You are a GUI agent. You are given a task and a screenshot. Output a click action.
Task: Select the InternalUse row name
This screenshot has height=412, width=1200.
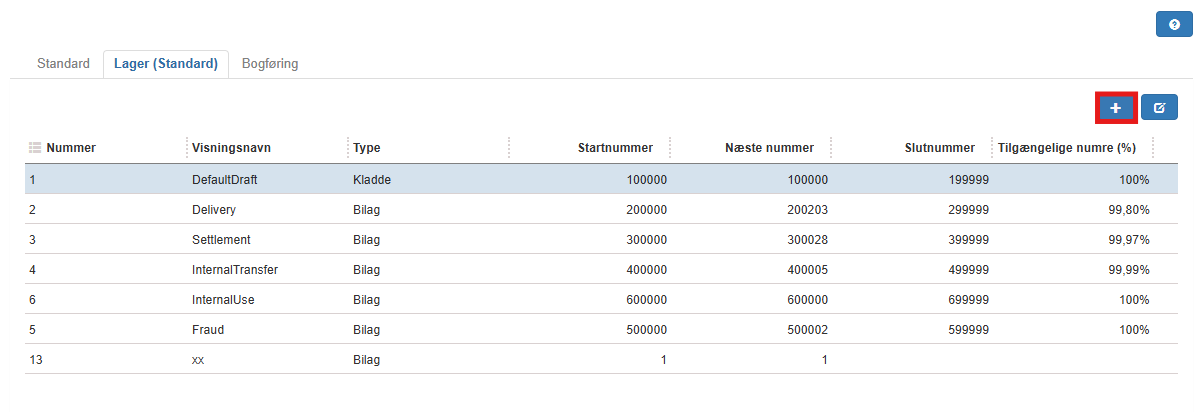point(223,300)
